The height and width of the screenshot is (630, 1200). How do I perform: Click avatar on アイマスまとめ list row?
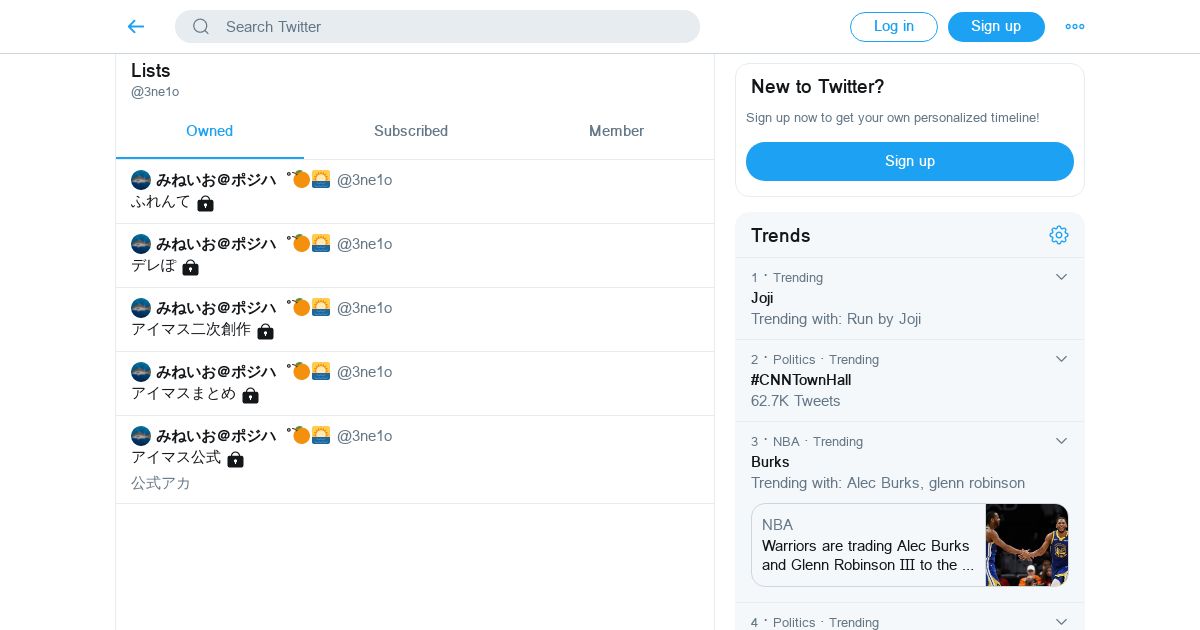(141, 372)
